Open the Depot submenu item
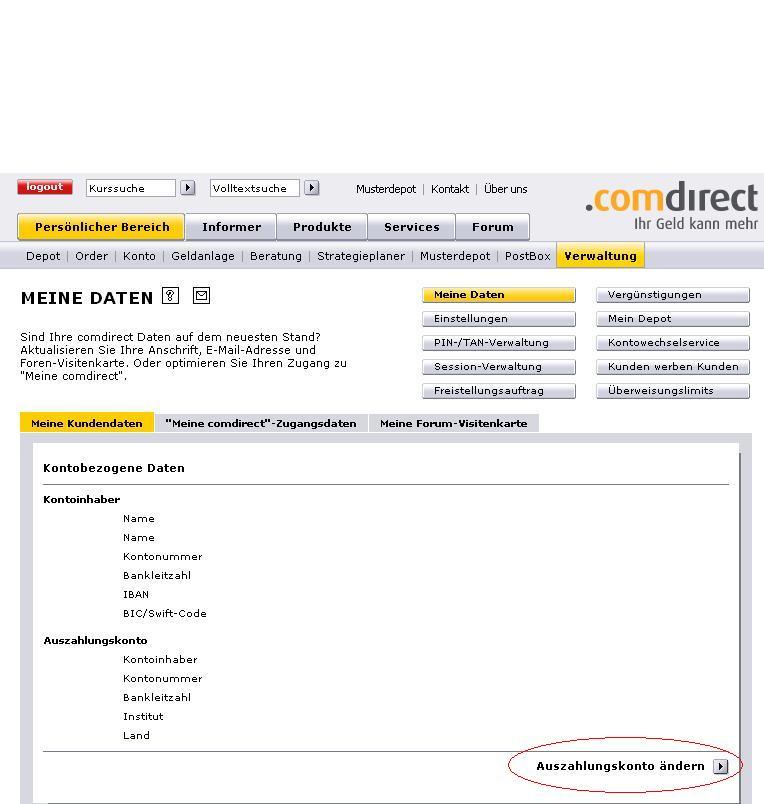Viewport: 764px width, 804px height. click(x=43, y=256)
